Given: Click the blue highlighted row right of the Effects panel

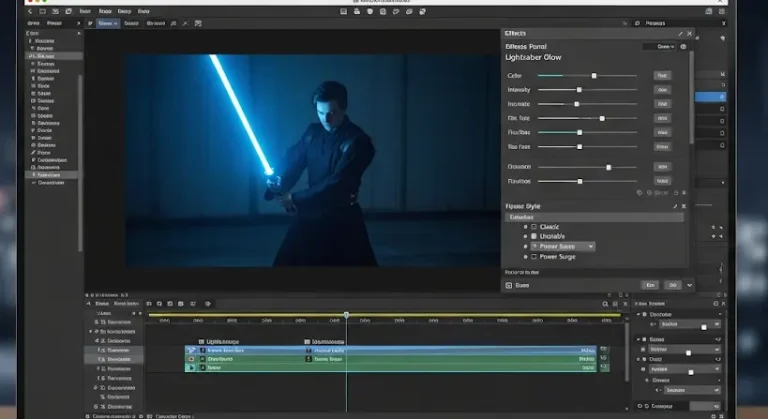Looking at the screenshot, I should [710, 97].
